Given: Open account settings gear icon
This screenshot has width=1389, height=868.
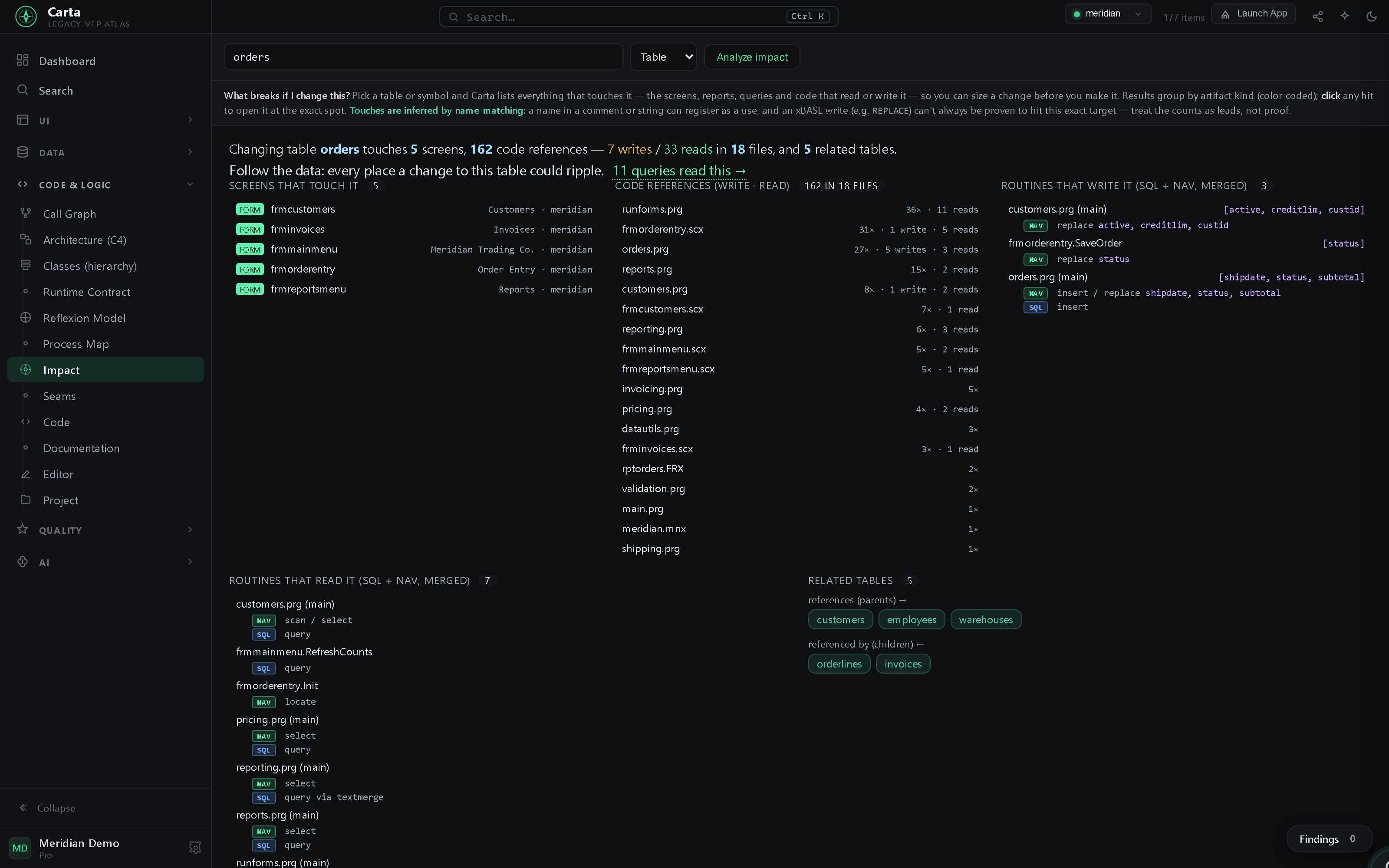Looking at the screenshot, I should 195,847.
